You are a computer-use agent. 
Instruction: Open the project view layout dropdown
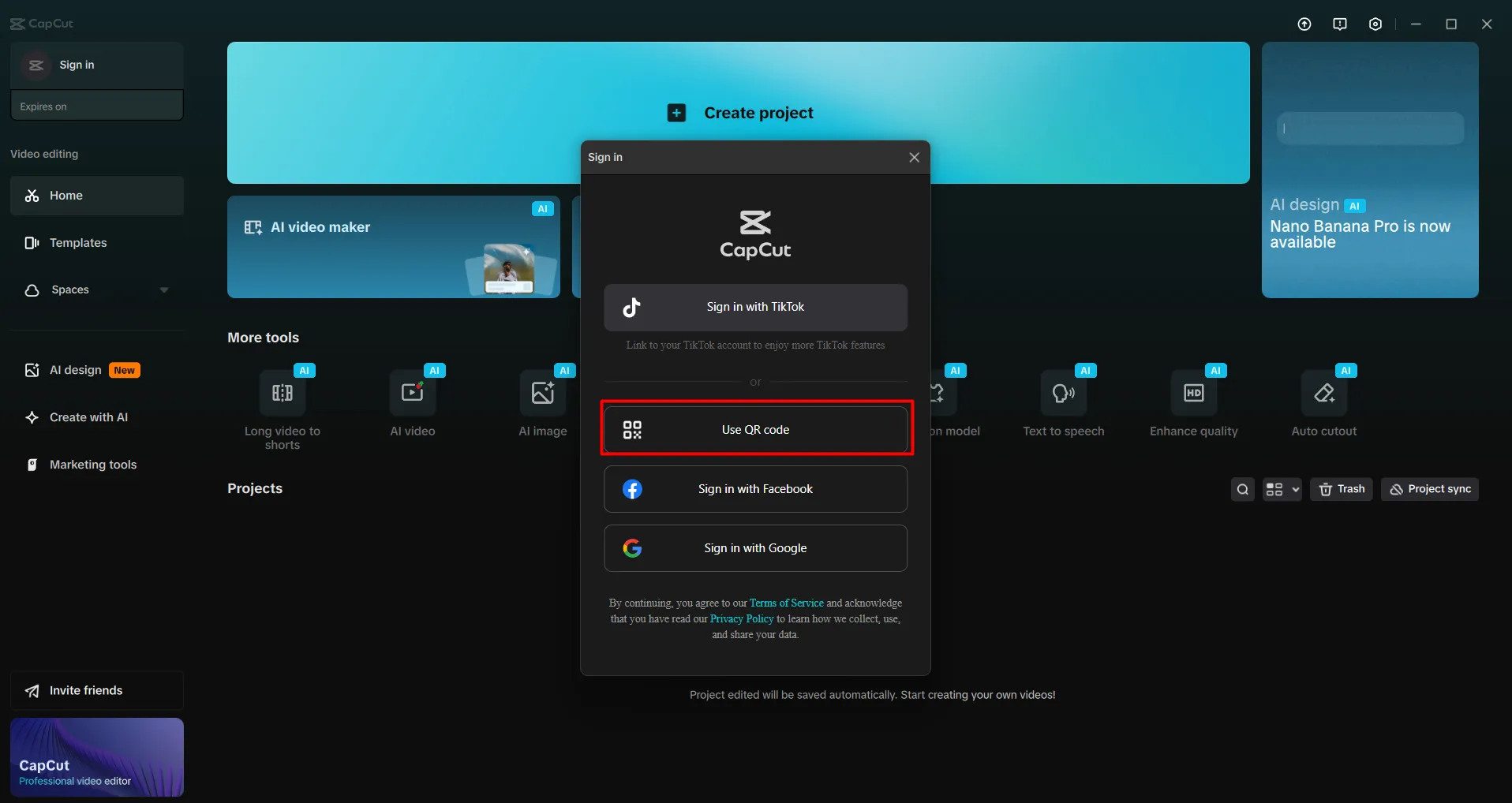[x=1282, y=489]
